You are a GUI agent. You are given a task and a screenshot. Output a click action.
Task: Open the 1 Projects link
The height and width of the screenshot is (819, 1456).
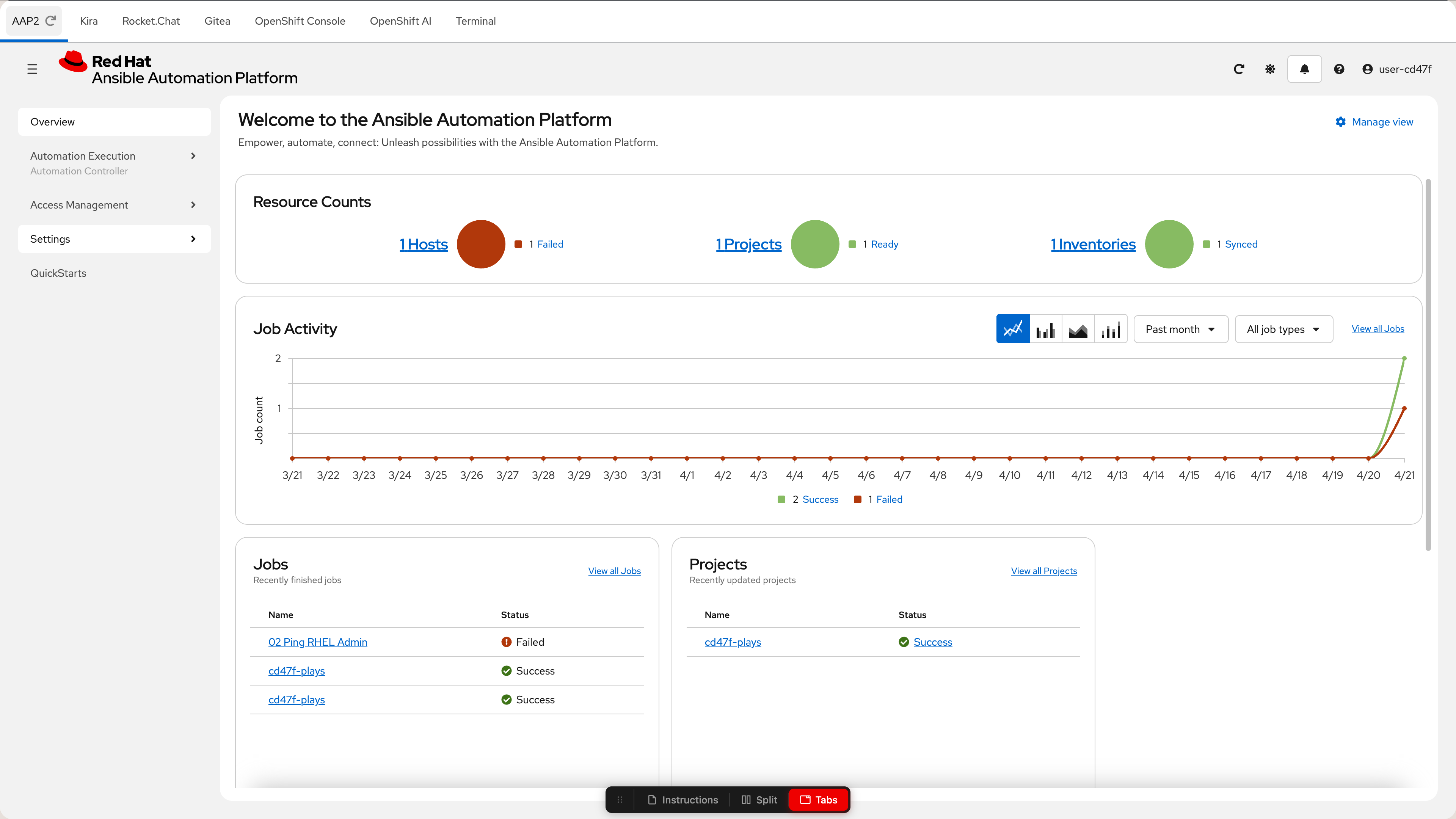[748, 244]
